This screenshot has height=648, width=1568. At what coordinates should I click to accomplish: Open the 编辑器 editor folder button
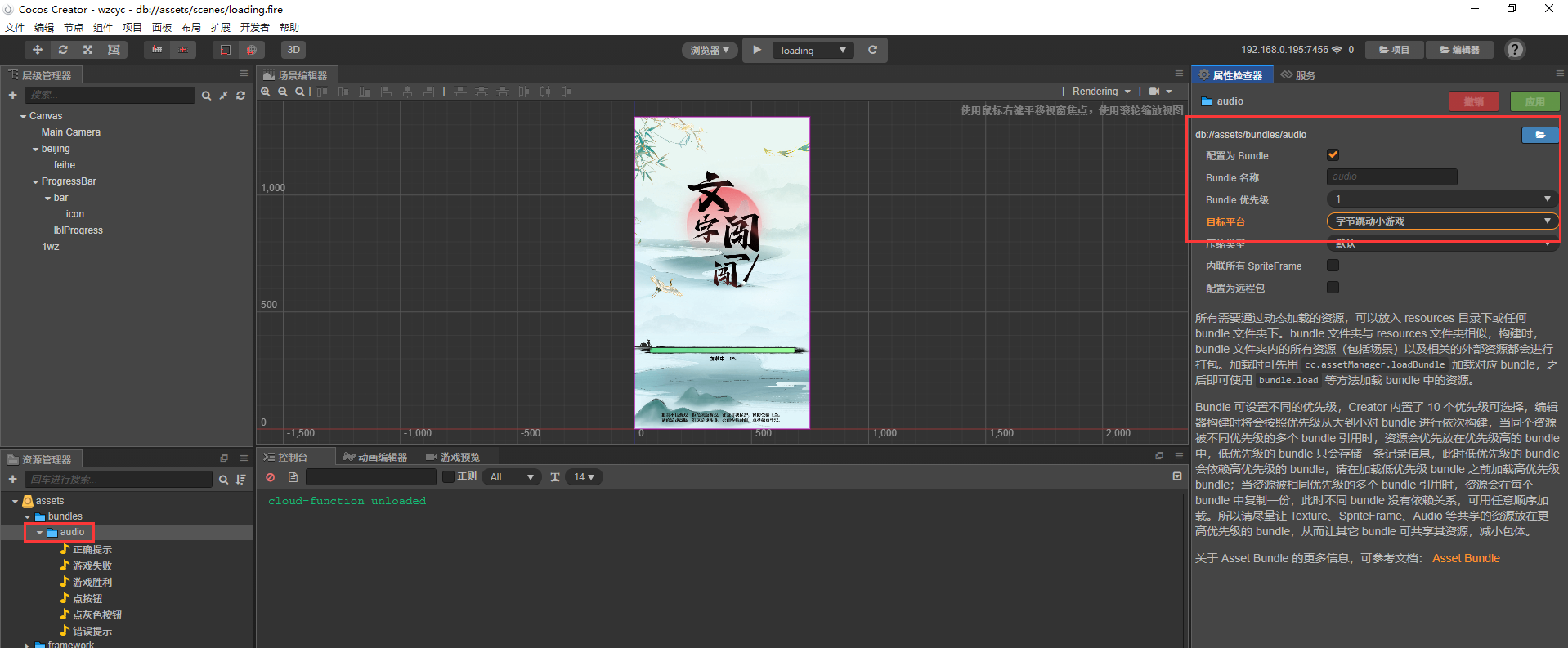(x=1460, y=50)
